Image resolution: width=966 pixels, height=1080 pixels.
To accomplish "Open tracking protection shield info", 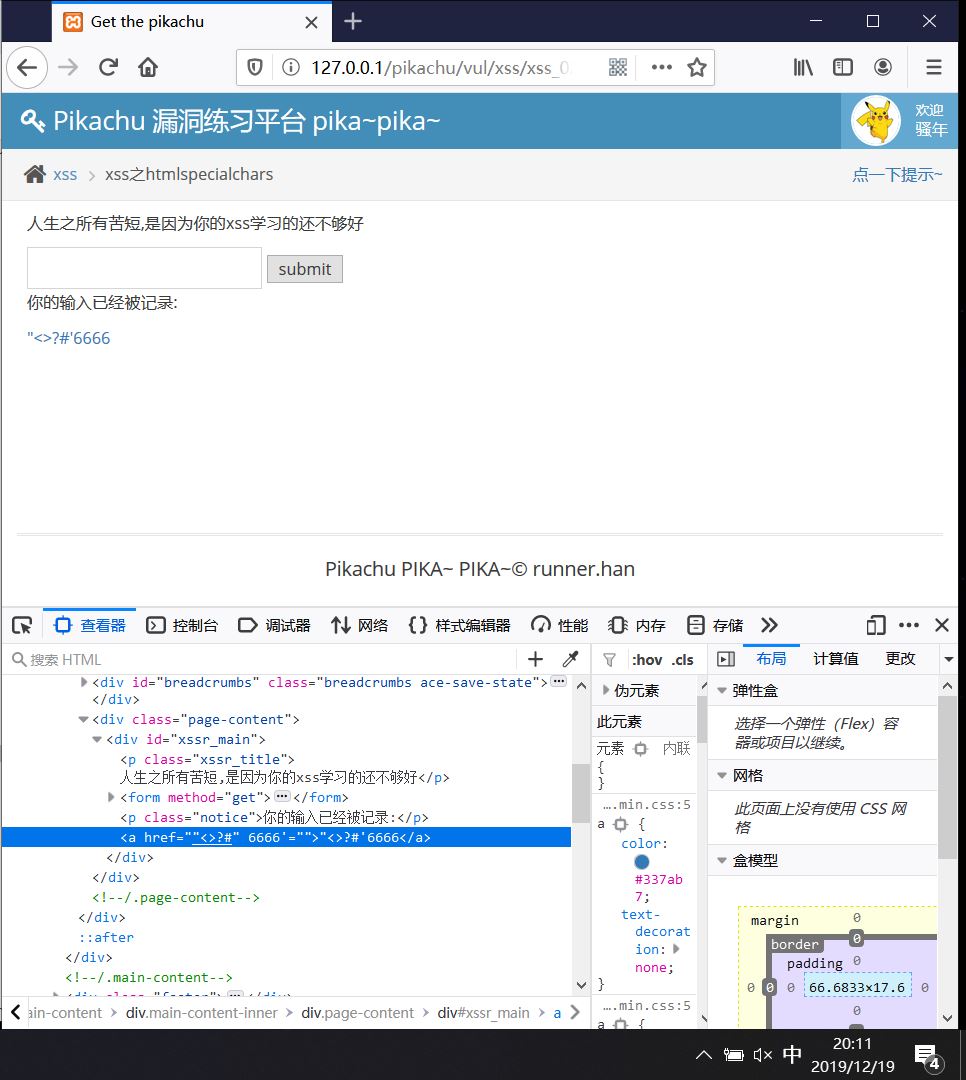I will [x=255, y=68].
